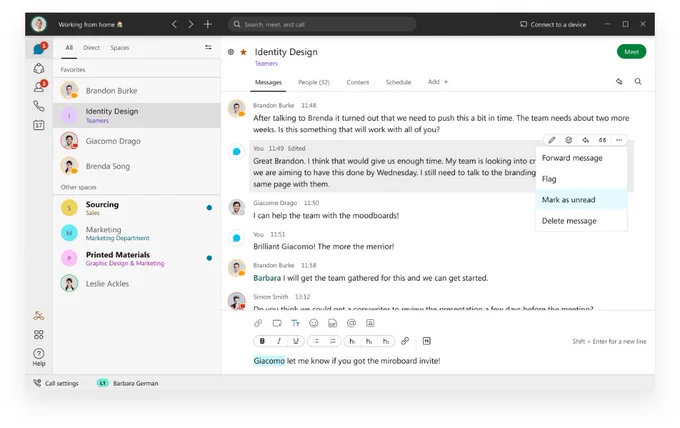This screenshot has width=680, height=428.
Task: Click Connect to a device
Action: [553, 24]
